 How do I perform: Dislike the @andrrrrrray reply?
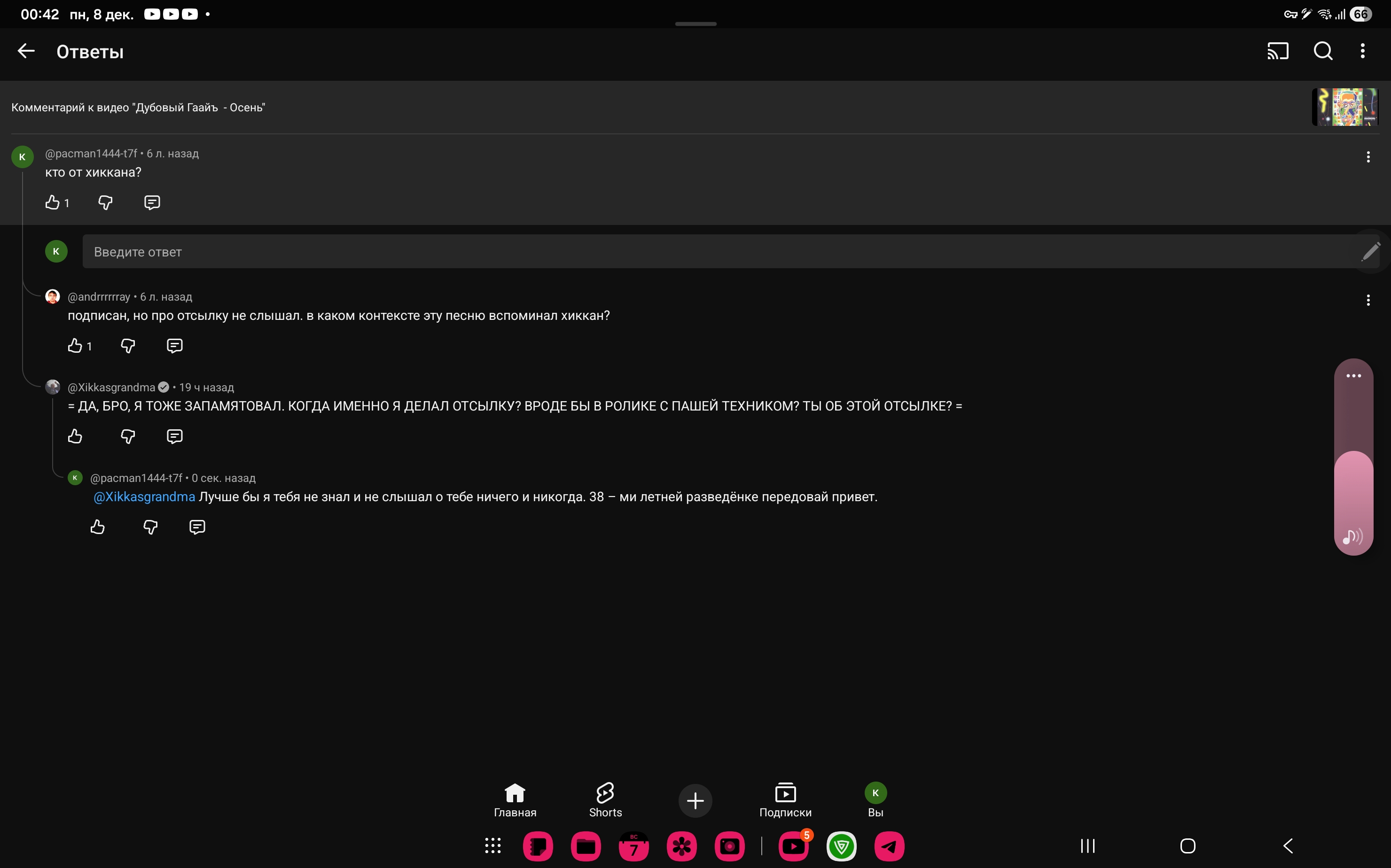(x=128, y=346)
